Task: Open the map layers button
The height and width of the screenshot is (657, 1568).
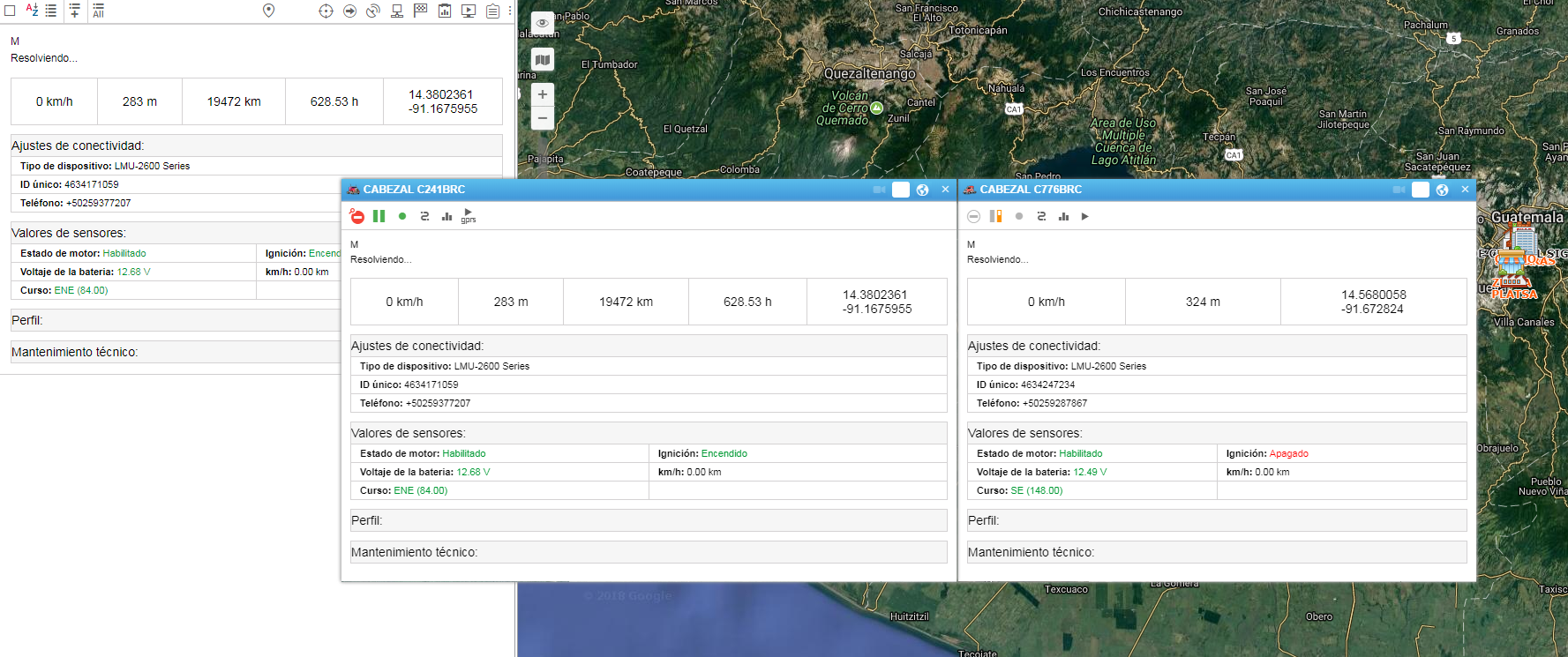Action: tap(543, 60)
